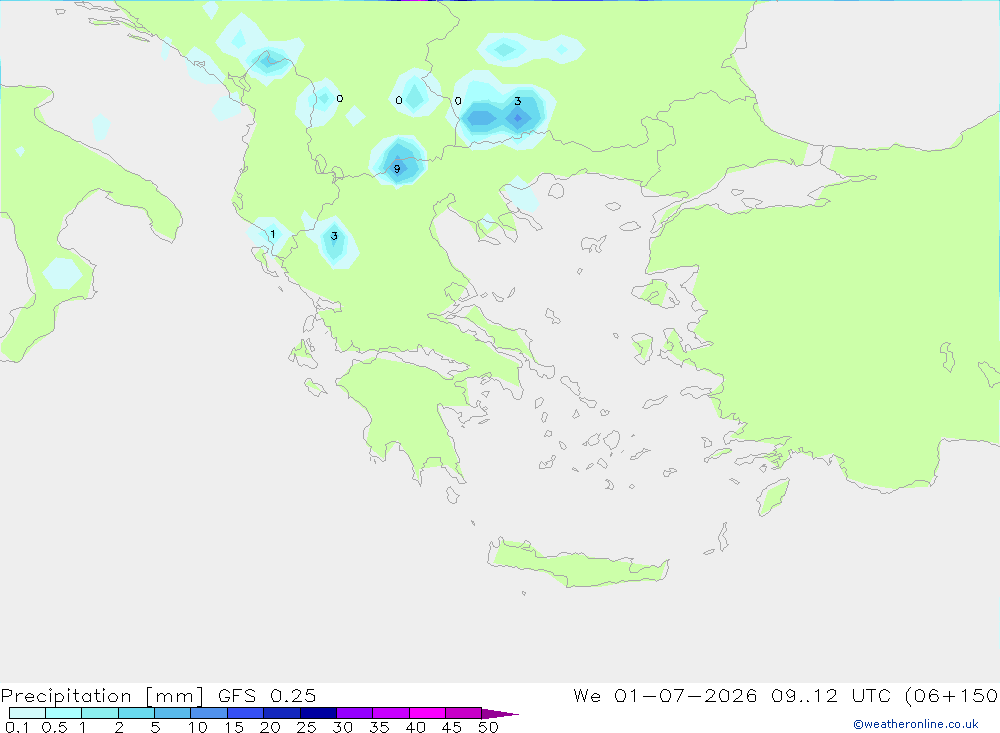Click the legend label '25'
The width and height of the screenshot is (1000, 733).
tap(306, 727)
